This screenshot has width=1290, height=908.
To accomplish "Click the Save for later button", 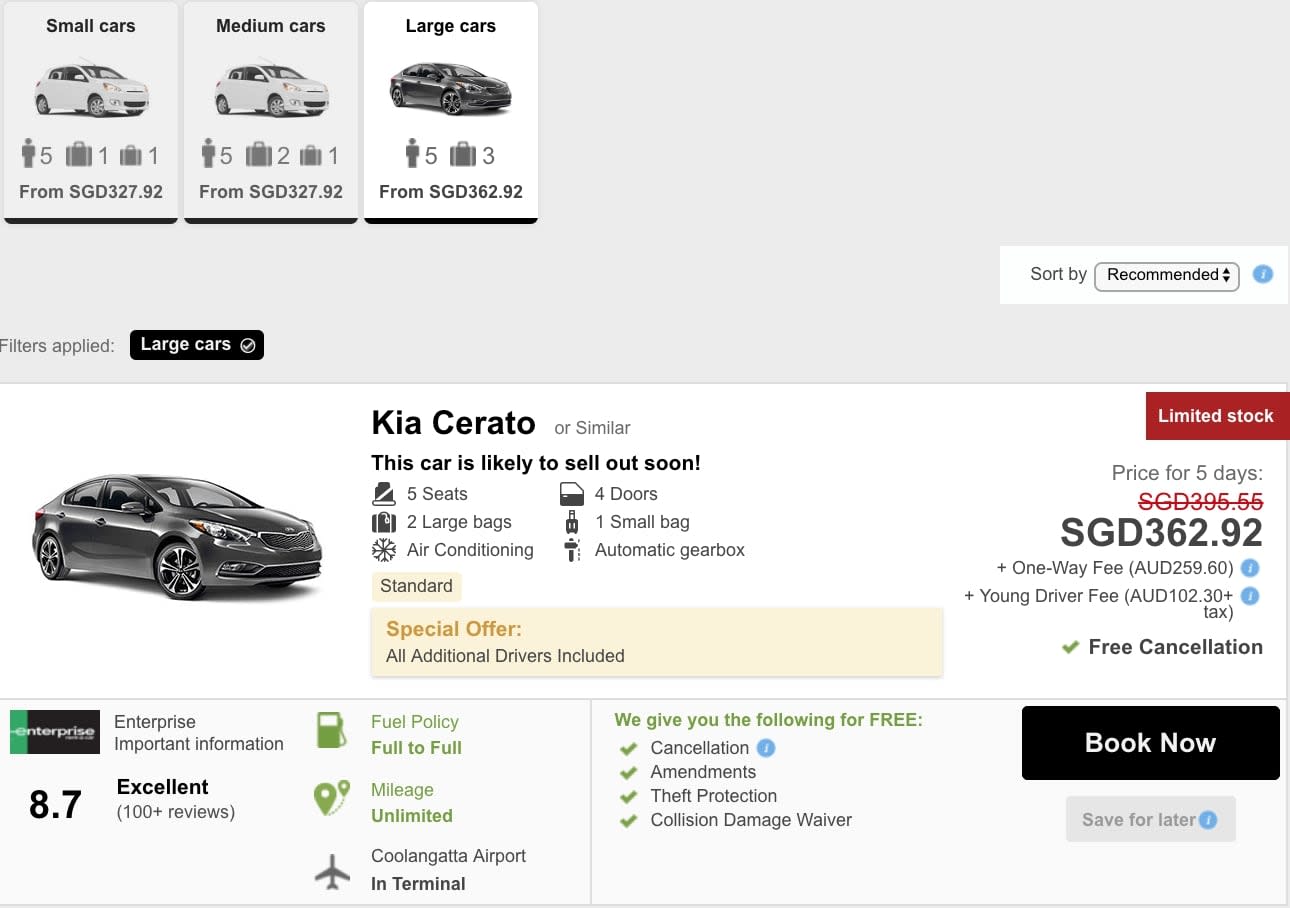I will pos(1151,819).
